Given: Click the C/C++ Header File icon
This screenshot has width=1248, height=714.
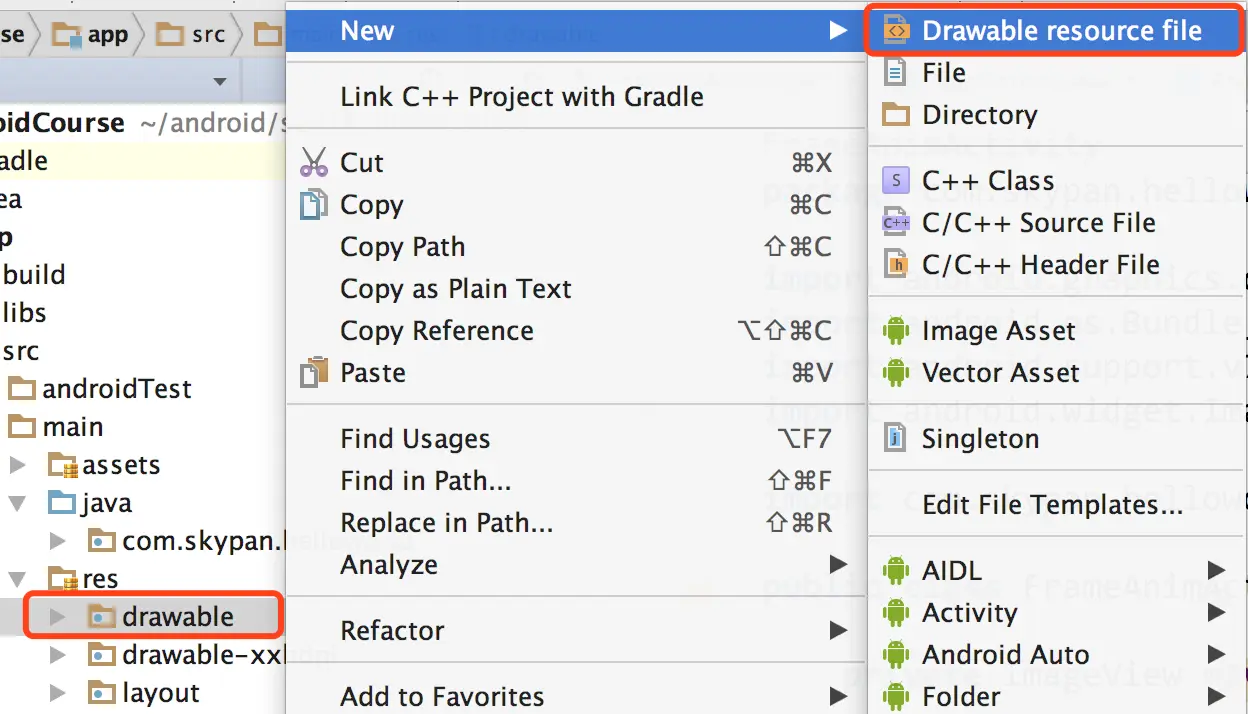Looking at the screenshot, I should [x=896, y=265].
